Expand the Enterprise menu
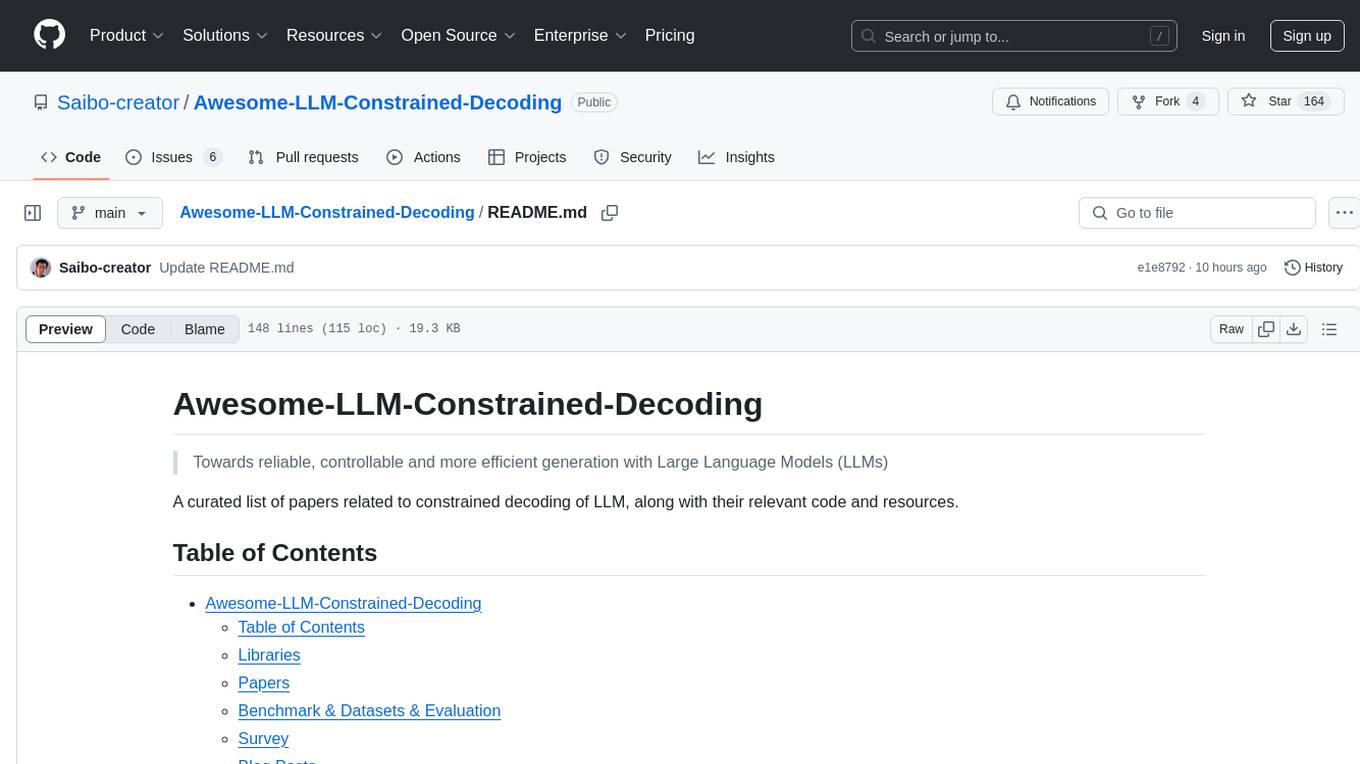The width and height of the screenshot is (1360, 764). tap(580, 35)
